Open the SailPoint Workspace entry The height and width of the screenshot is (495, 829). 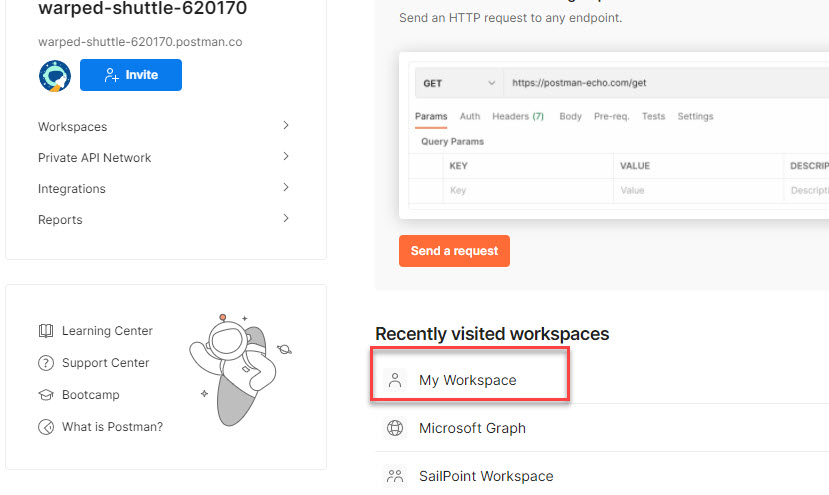pos(486,476)
